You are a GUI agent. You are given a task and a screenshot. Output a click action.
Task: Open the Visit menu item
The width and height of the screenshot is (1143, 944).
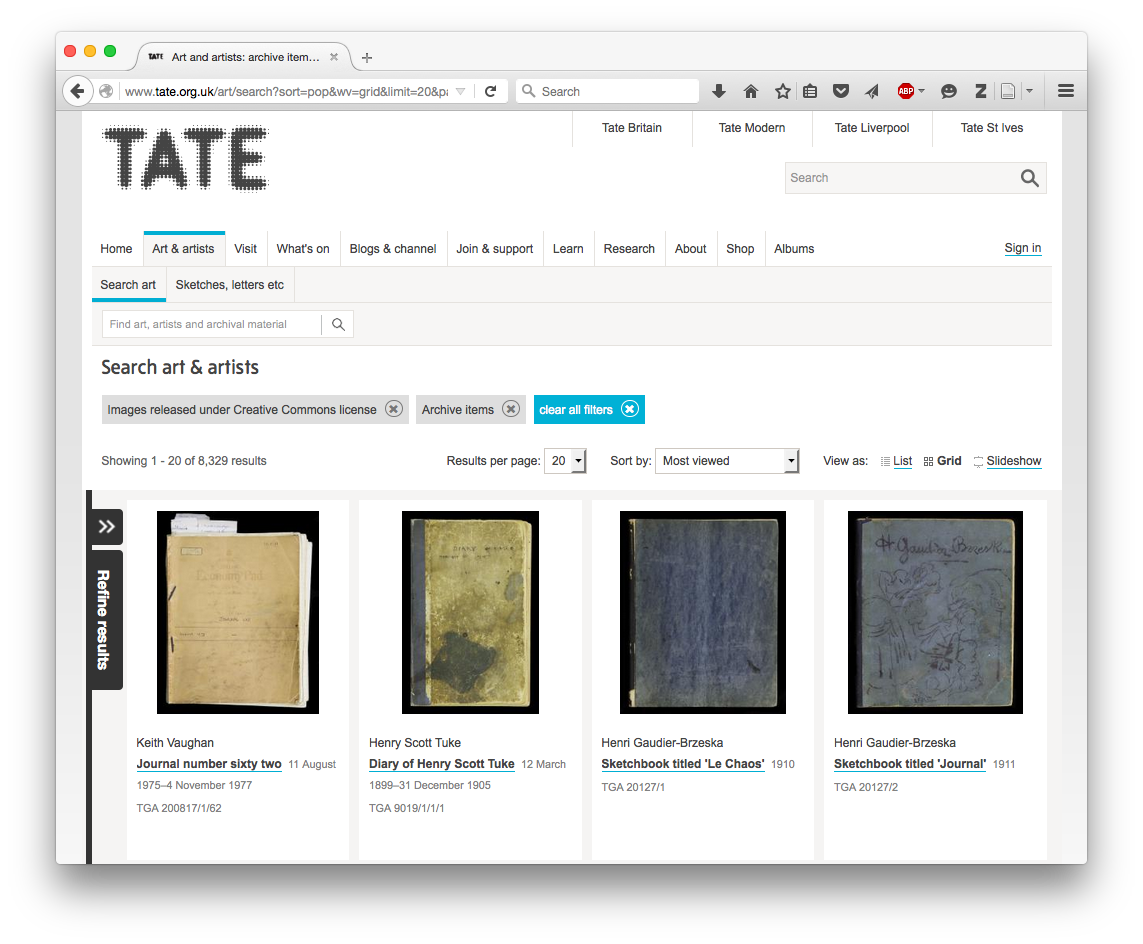[x=246, y=249]
